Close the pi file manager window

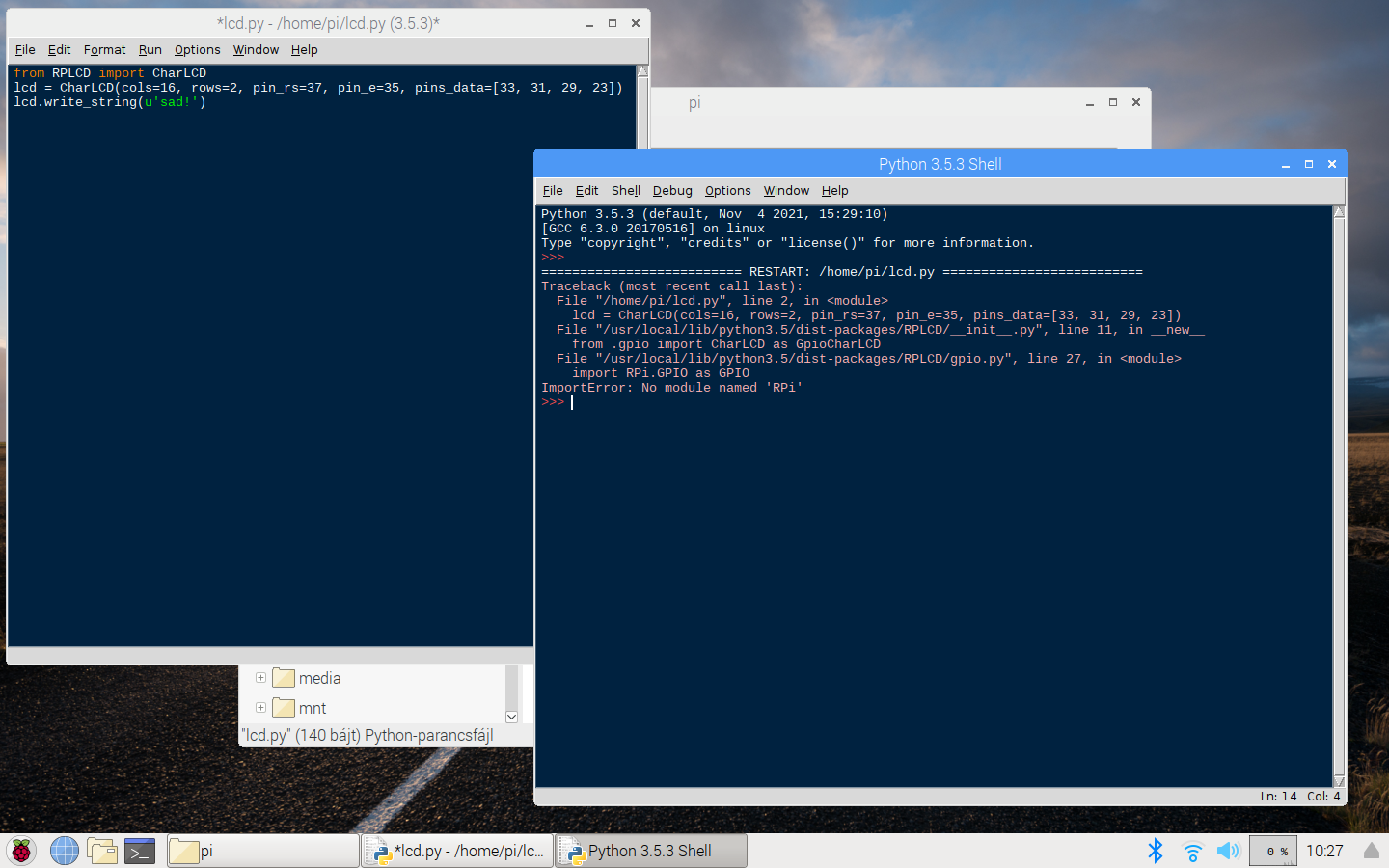(1136, 102)
